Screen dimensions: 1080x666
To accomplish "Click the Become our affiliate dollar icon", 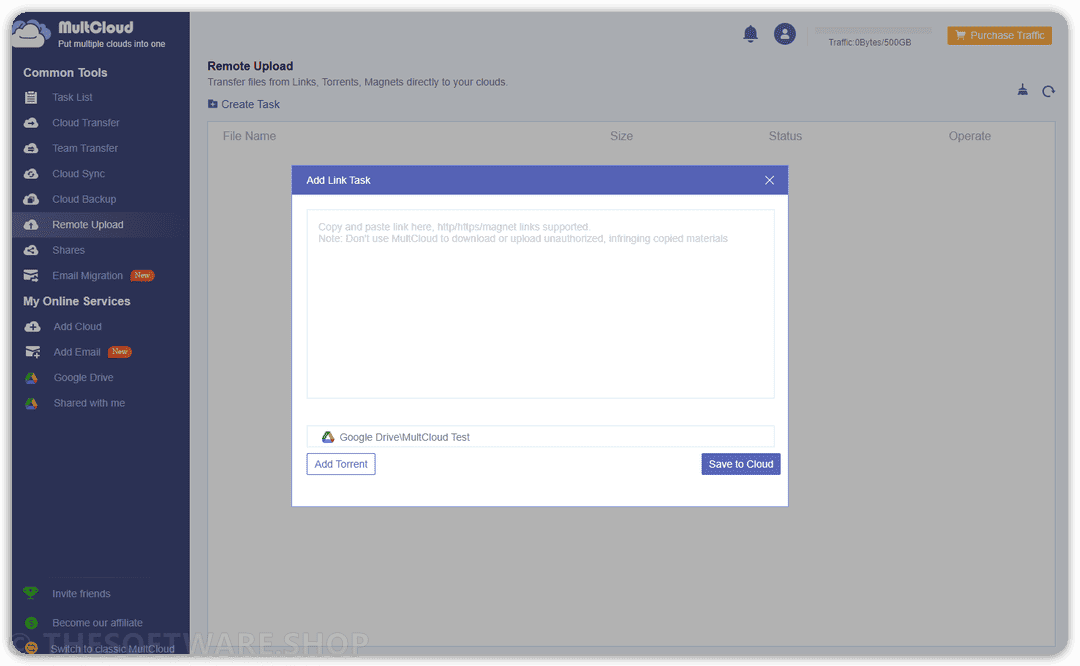I will 31,623.
